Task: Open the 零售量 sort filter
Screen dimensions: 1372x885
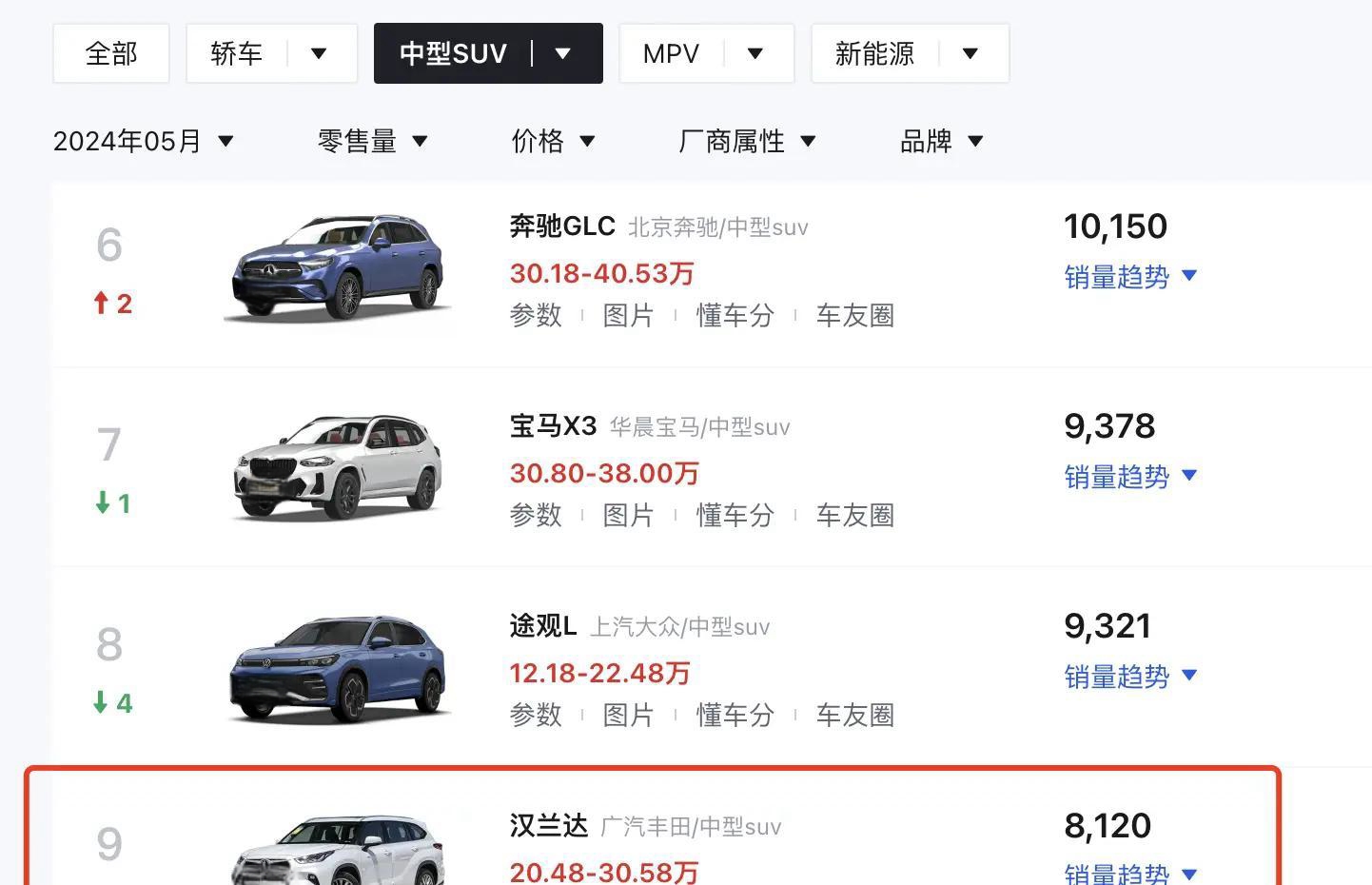Action: (x=372, y=142)
